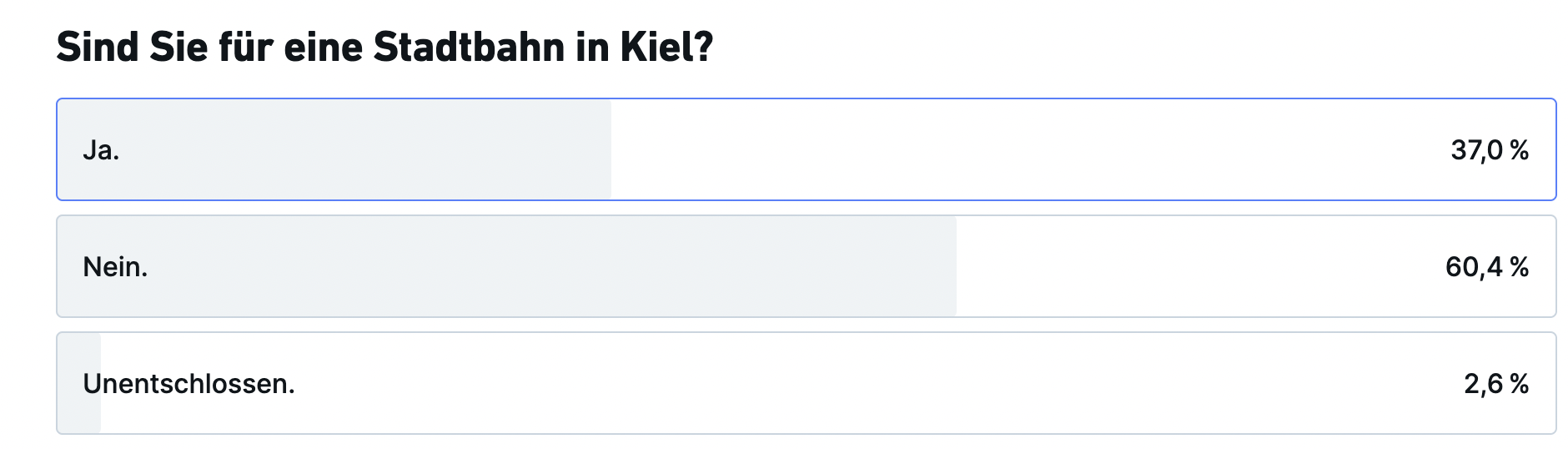Click the empty white area of Ja row
1568x449 pixels.
pyautogui.click(x=1026, y=149)
